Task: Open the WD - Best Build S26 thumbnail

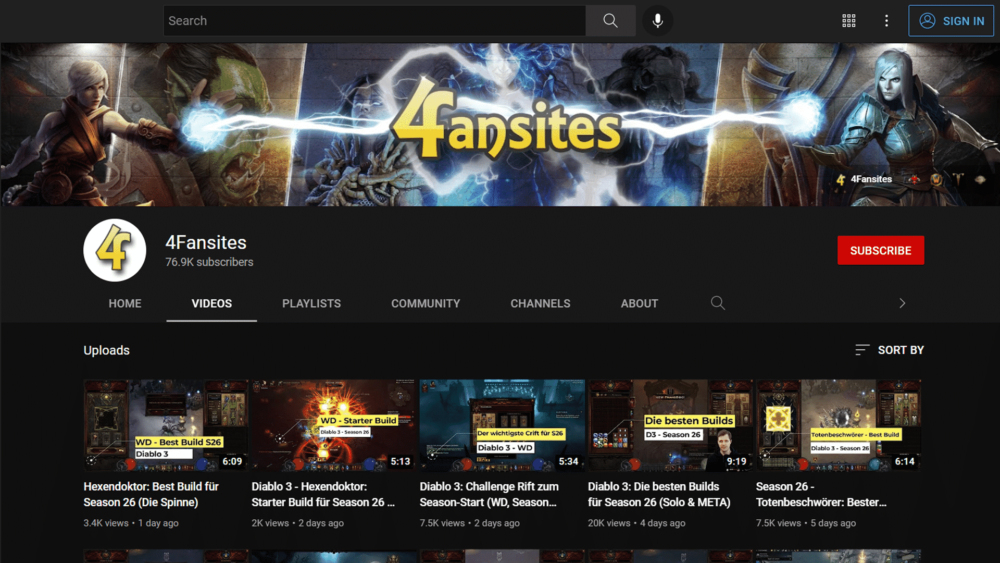Action: point(165,425)
